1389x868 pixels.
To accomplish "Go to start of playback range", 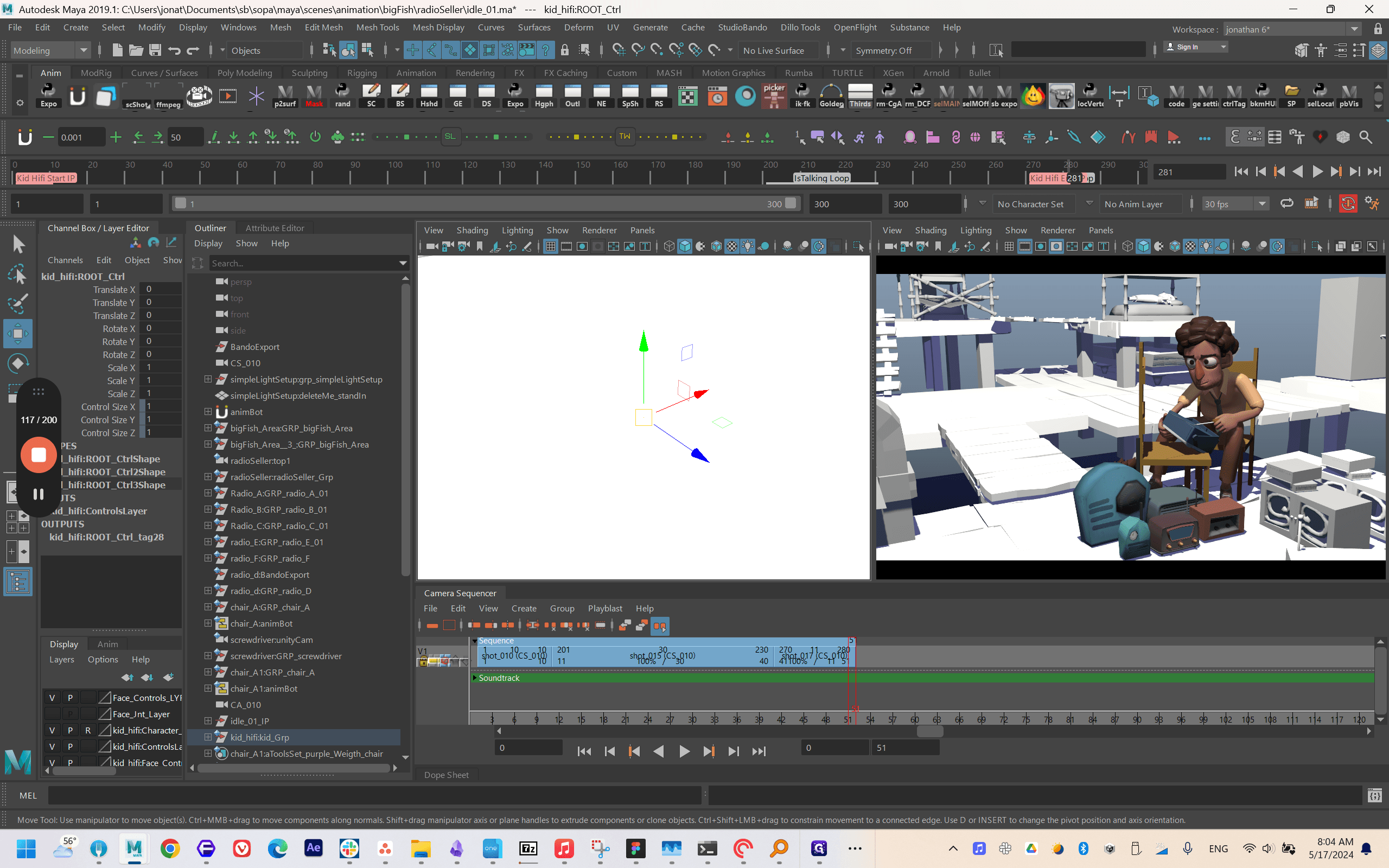I will point(1241,171).
